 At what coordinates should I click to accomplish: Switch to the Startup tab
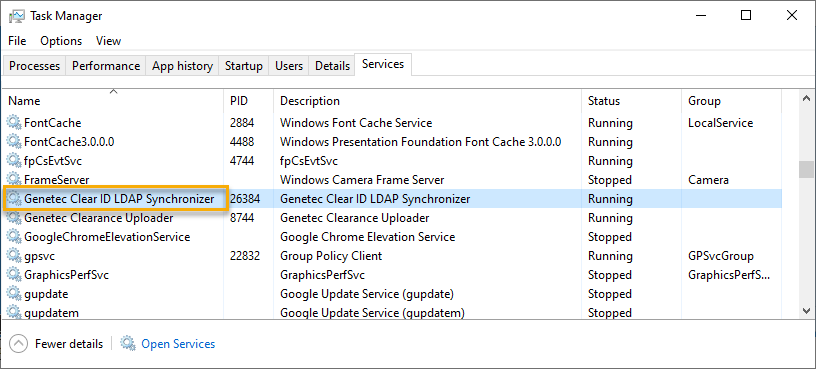point(244,66)
